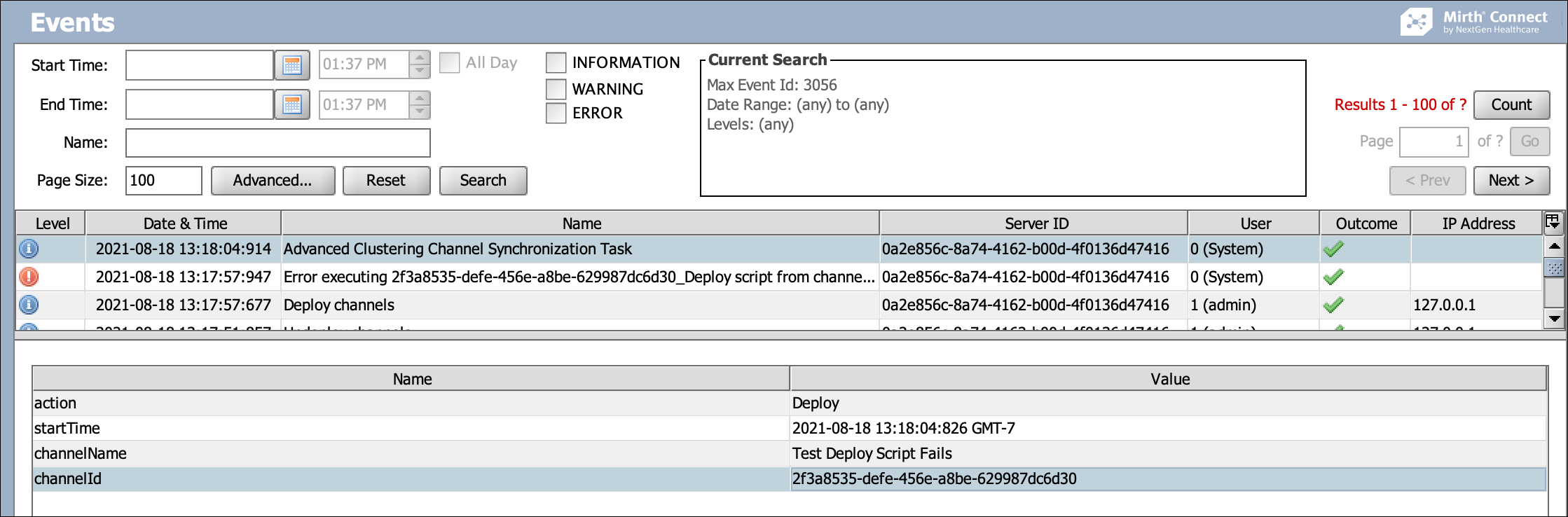Viewport: 1568px width, 517px height.
Task: Enable the ERROR level filter
Action: (x=556, y=113)
